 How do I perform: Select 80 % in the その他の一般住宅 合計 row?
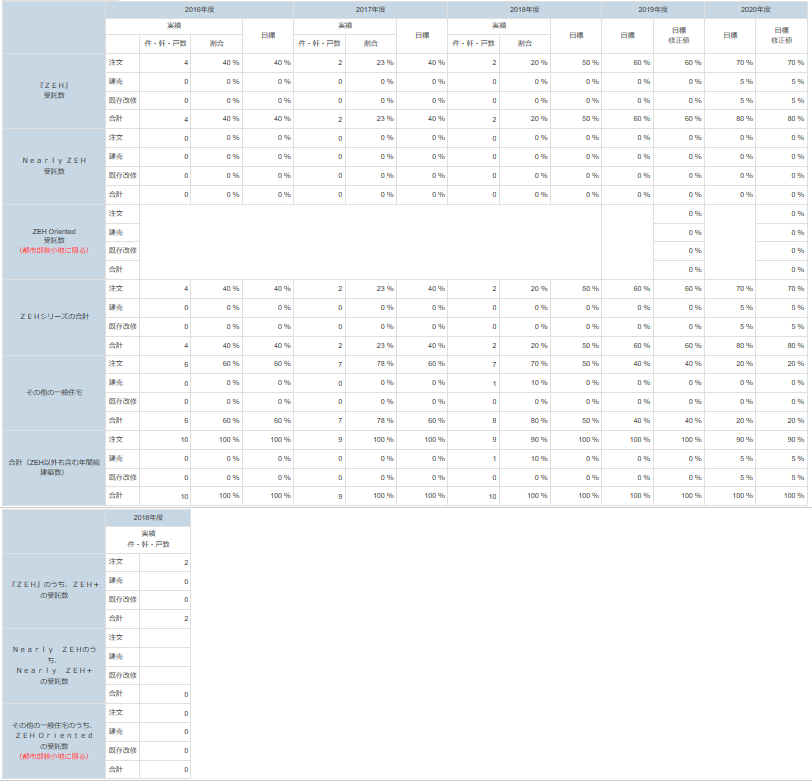pyautogui.click(x=525, y=421)
